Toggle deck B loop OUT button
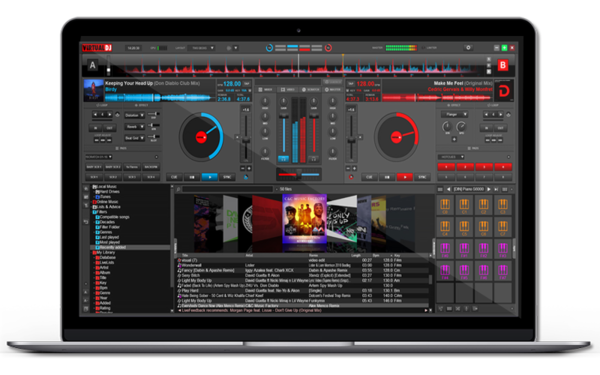600x375 pixels. [501, 128]
